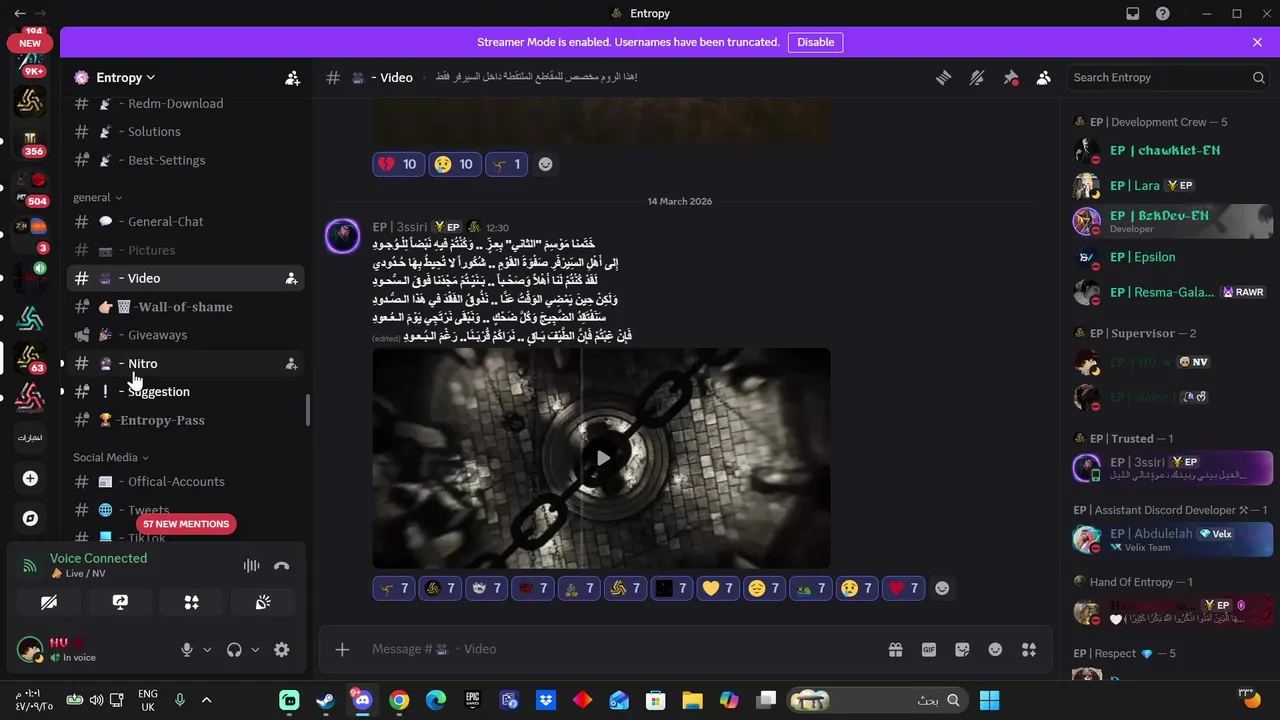Open the GIF picker

pos(929,649)
